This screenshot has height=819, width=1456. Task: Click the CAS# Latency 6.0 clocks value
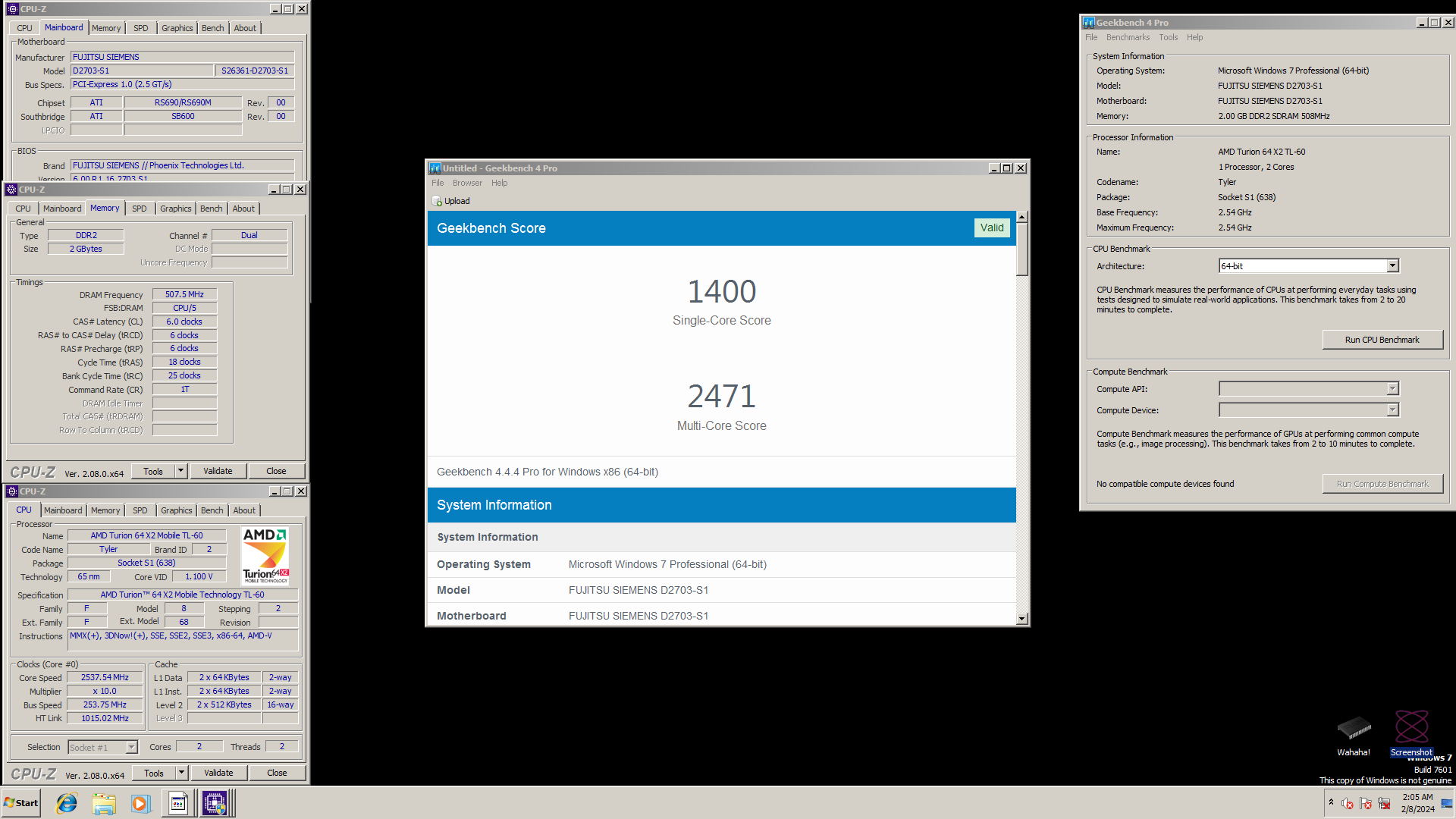click(x=184, y=322)
